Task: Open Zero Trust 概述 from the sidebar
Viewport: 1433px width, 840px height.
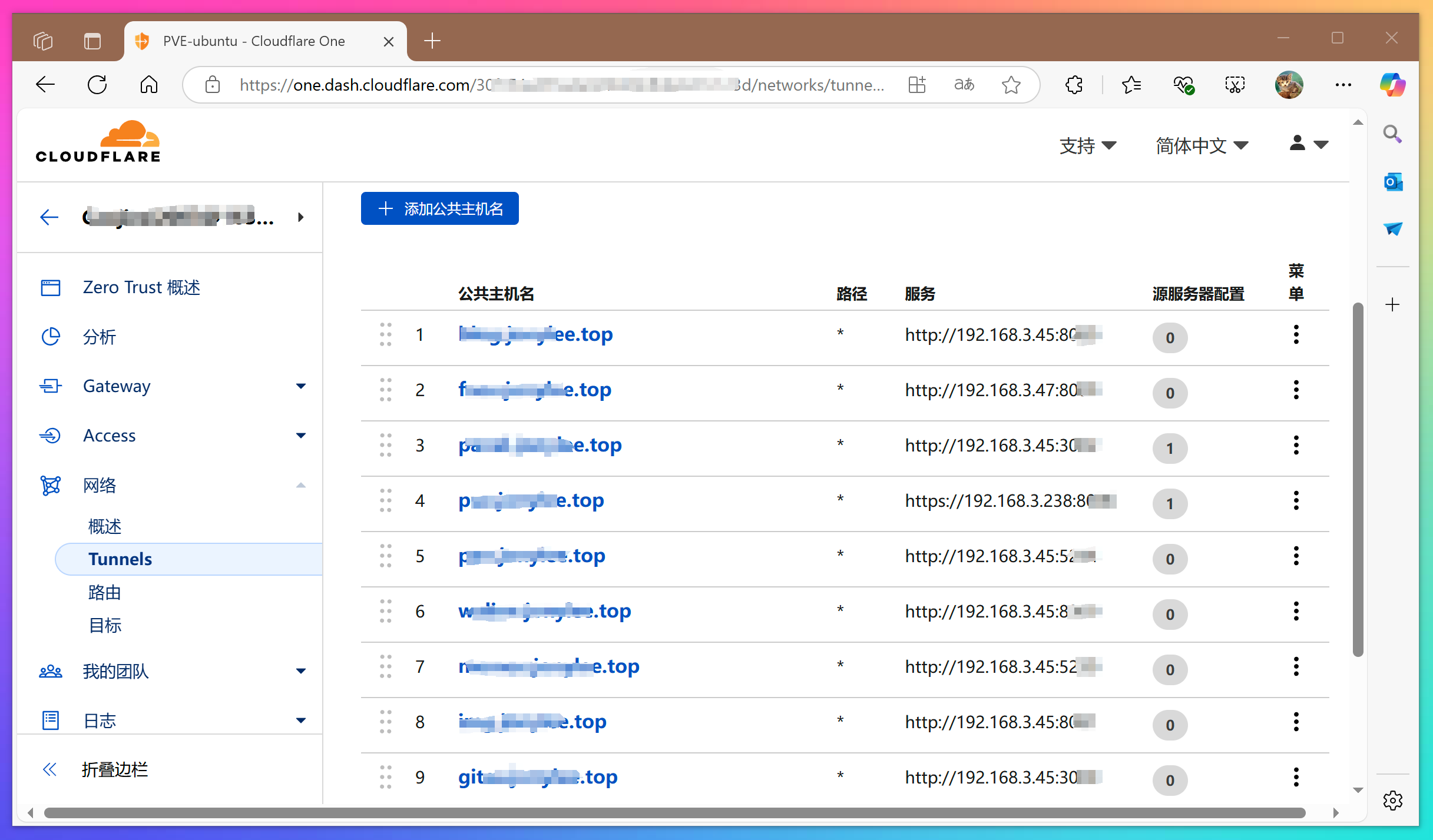Action: click(141, 287)
